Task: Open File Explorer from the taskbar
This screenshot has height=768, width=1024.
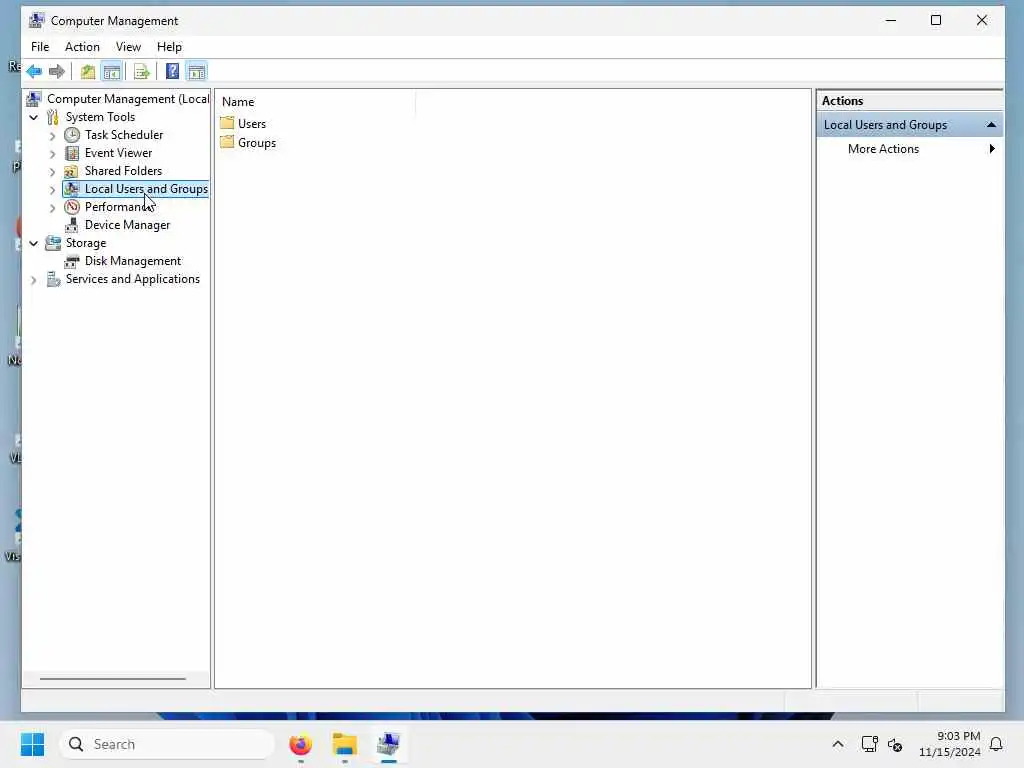Action: click(344, 744)
